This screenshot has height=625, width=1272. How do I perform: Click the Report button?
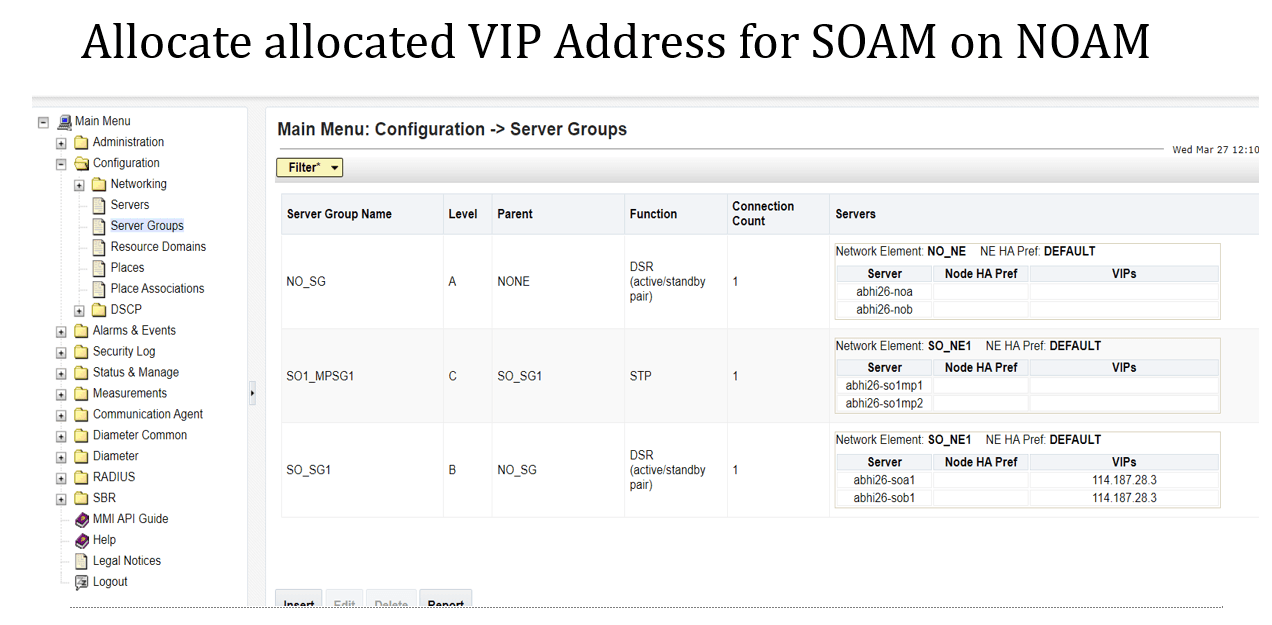coord(445,602)
